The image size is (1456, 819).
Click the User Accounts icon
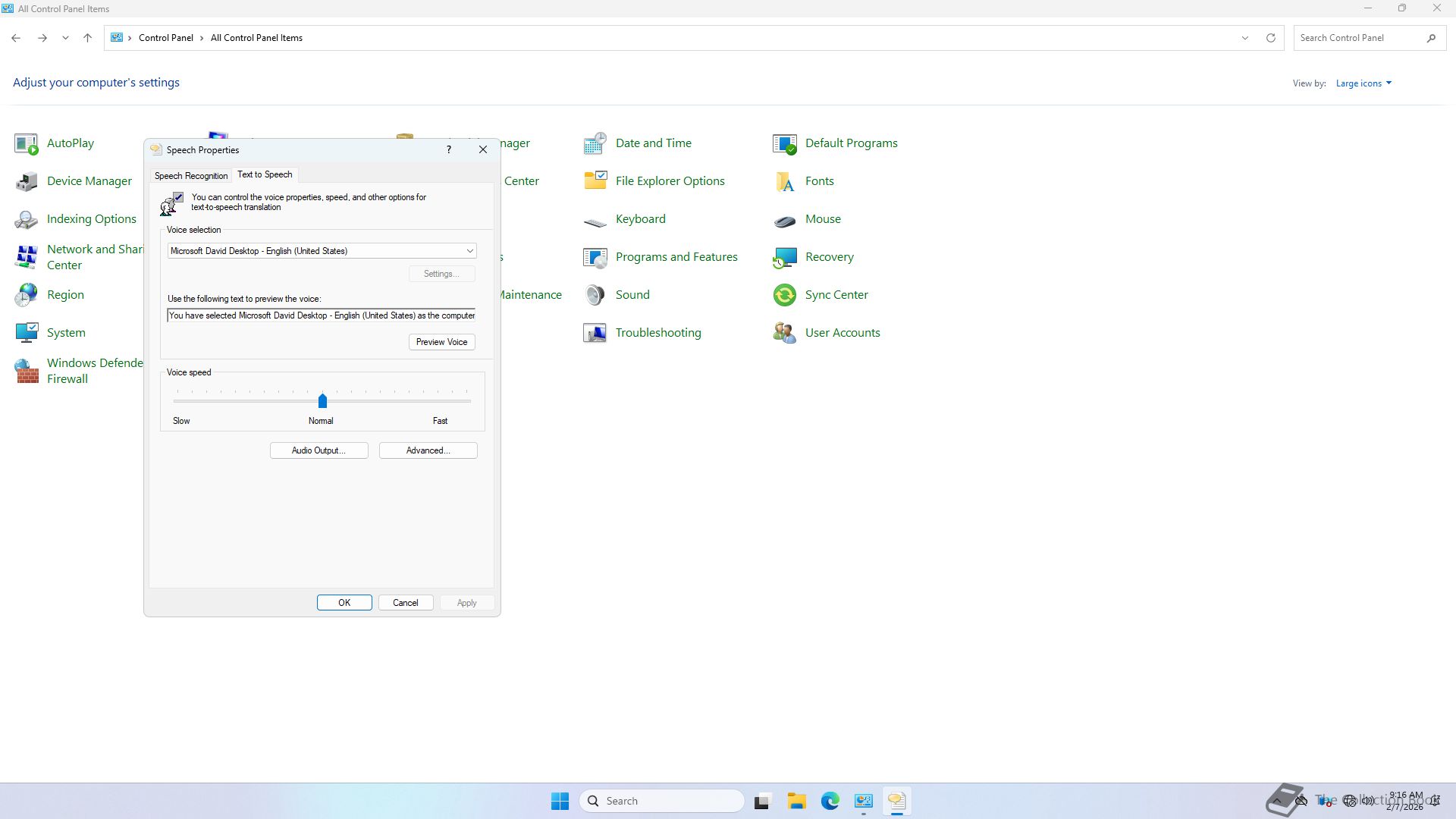[784, 333]
